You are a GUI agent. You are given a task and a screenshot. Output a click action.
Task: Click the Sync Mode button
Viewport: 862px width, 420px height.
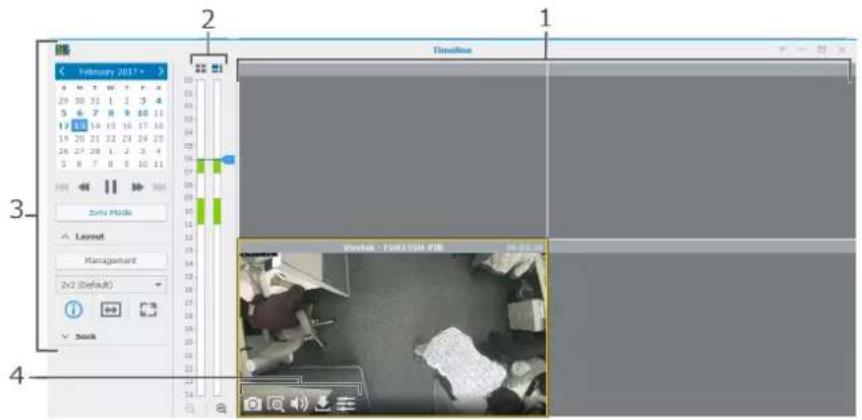pos(111,213)
